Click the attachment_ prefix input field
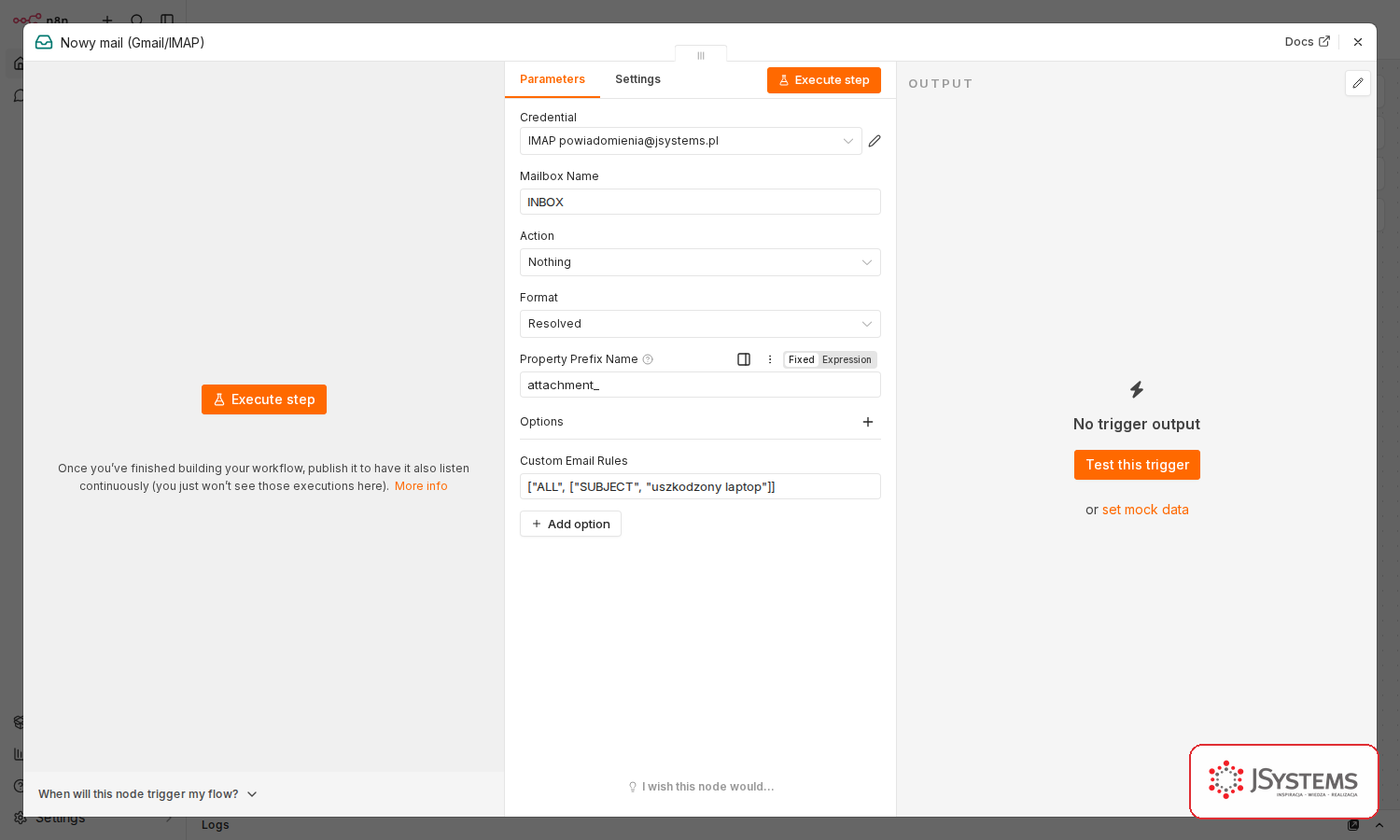Image resolution: width=1400 pixels, height=840 pixels. coord(700,385)
